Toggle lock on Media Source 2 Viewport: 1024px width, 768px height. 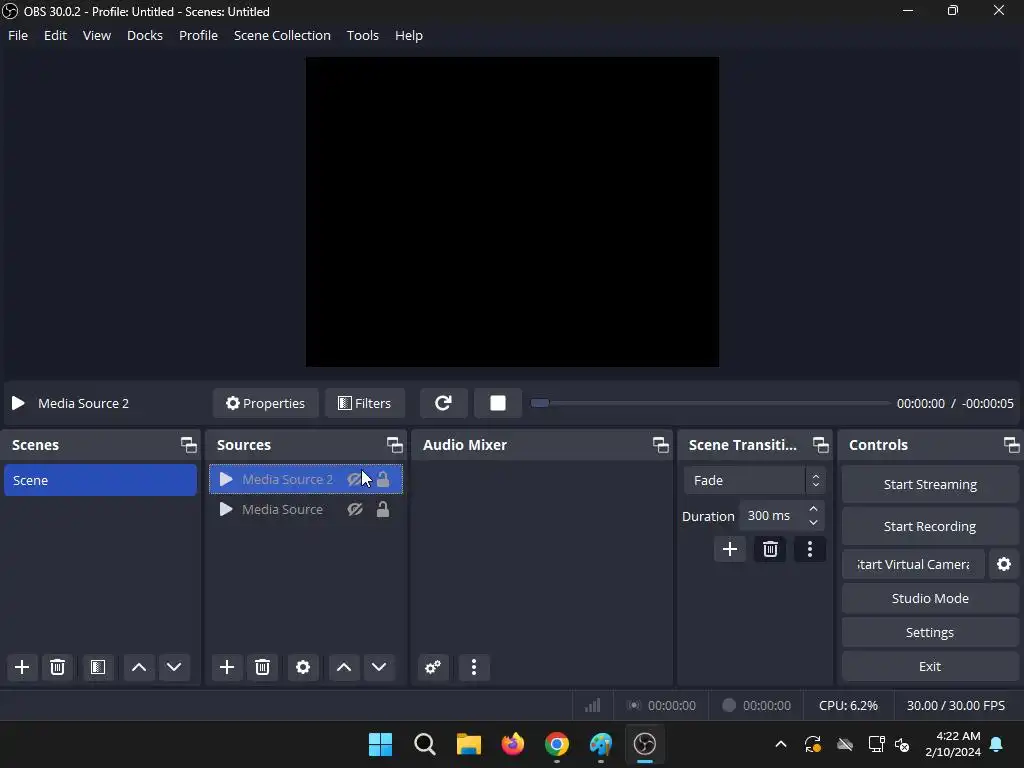tap(383, 479)
